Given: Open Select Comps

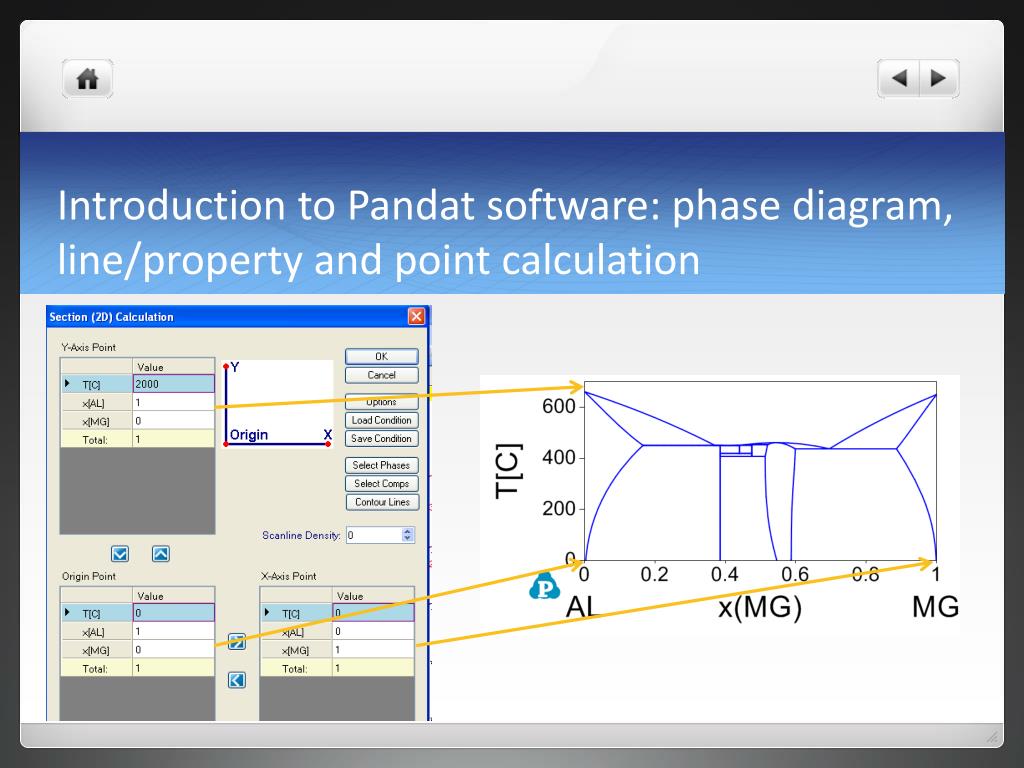Looking at the screenshot, I should pyautogui.click(x=381, y=483).
